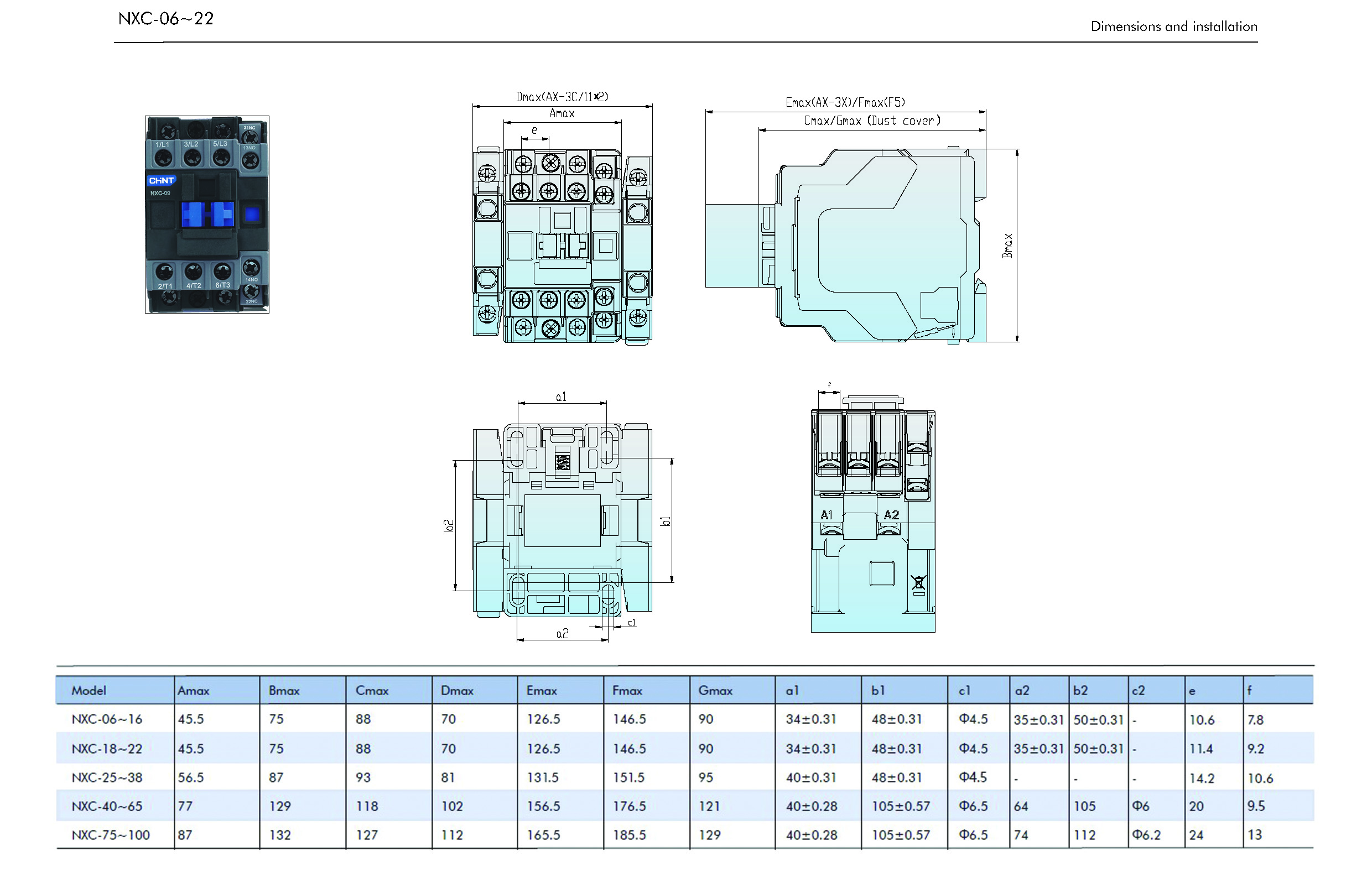
Task: Click the NXC-25~38 table row label
Action: (107, 777)
